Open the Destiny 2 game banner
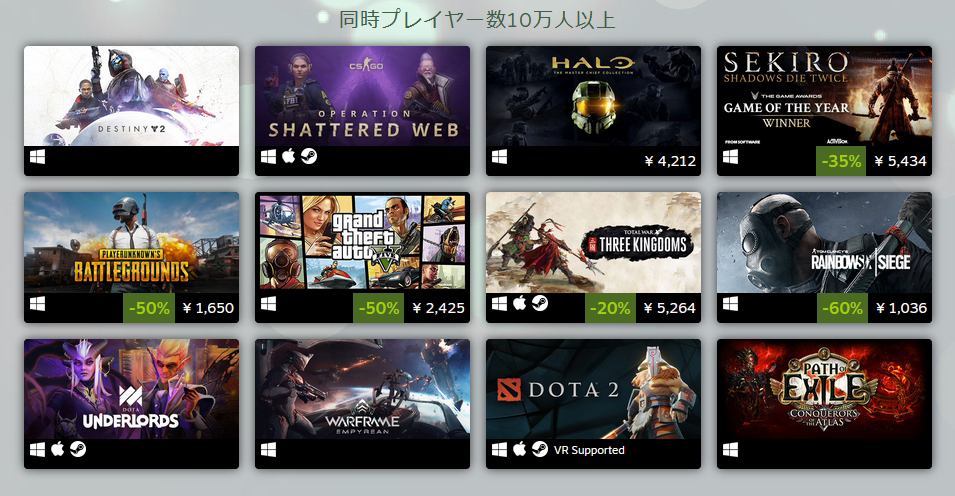The height and width of the screenshot is (496, 955). click(132, 96)
